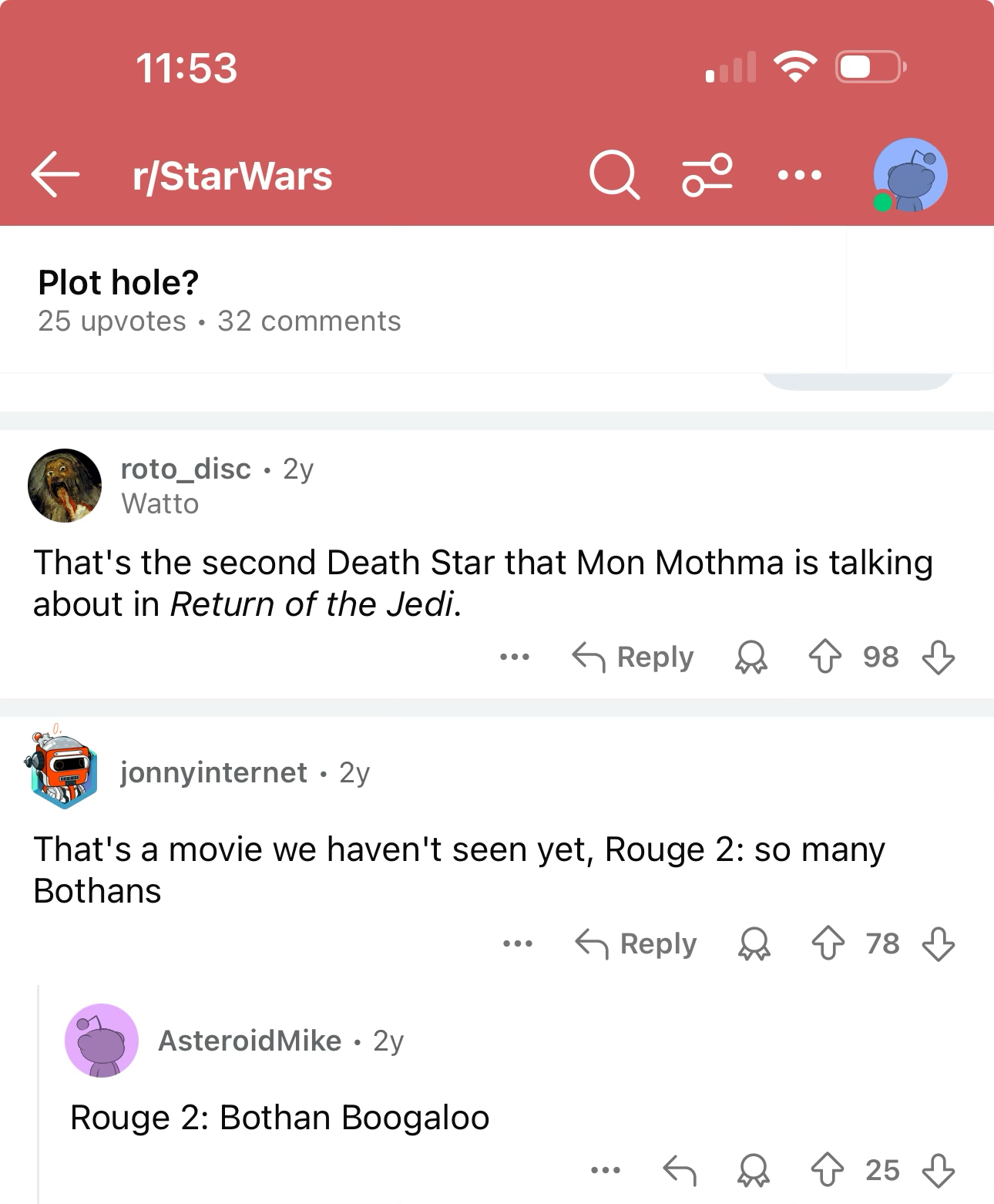994x1204 pixels.
Task: Open your profile avatar in header
Action: tap(910, 175)
